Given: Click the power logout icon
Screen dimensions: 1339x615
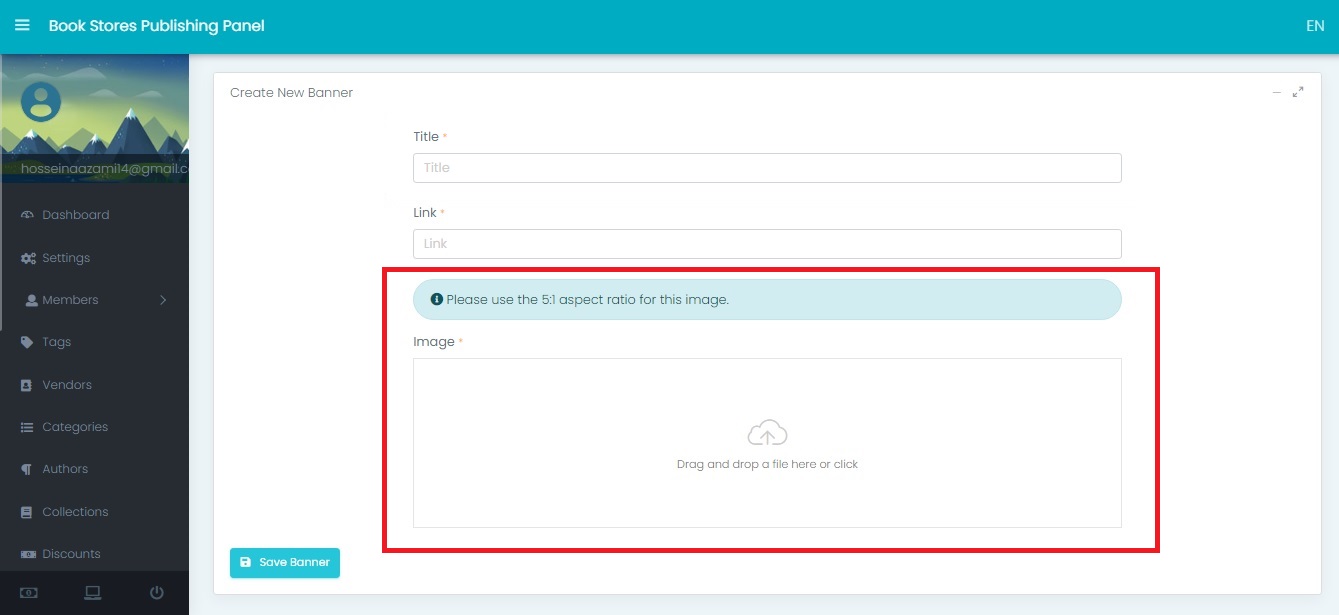Looking at the screenshot, I should [157, 593].
